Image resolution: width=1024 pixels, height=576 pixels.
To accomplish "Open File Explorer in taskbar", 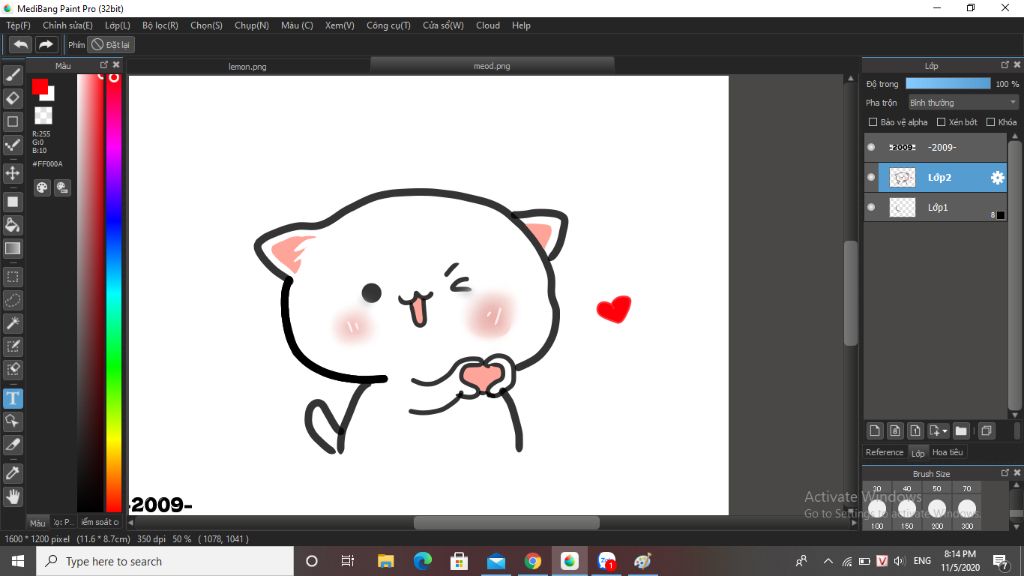I will click(x=385, y=561).
